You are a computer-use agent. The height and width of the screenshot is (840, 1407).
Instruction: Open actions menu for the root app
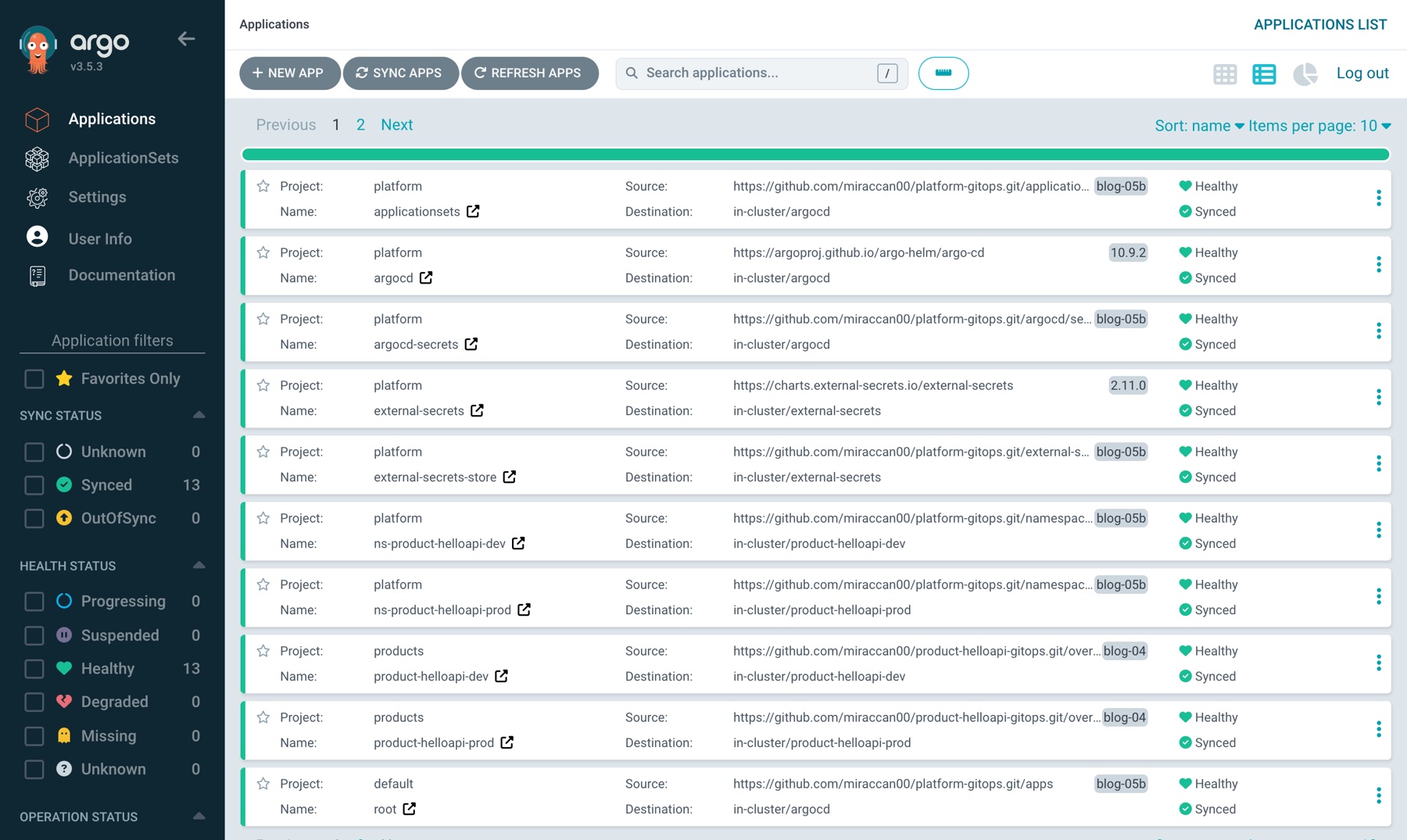point(1378,795)
